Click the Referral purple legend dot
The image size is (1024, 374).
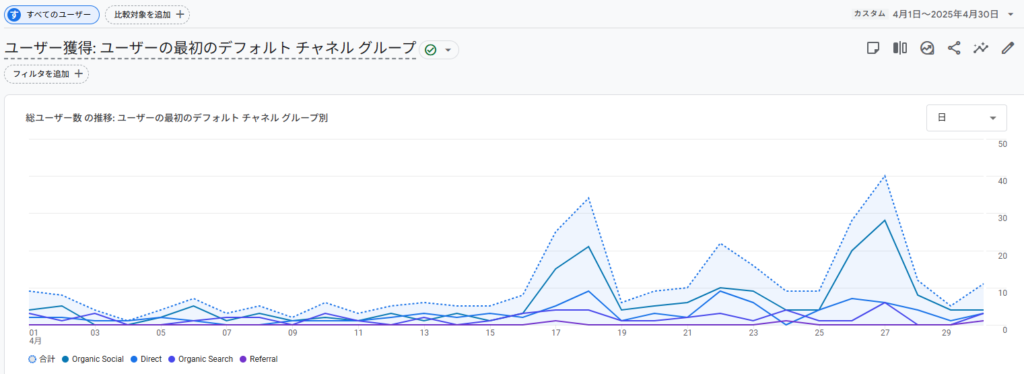pyautogui.click(x=244, y=359)
